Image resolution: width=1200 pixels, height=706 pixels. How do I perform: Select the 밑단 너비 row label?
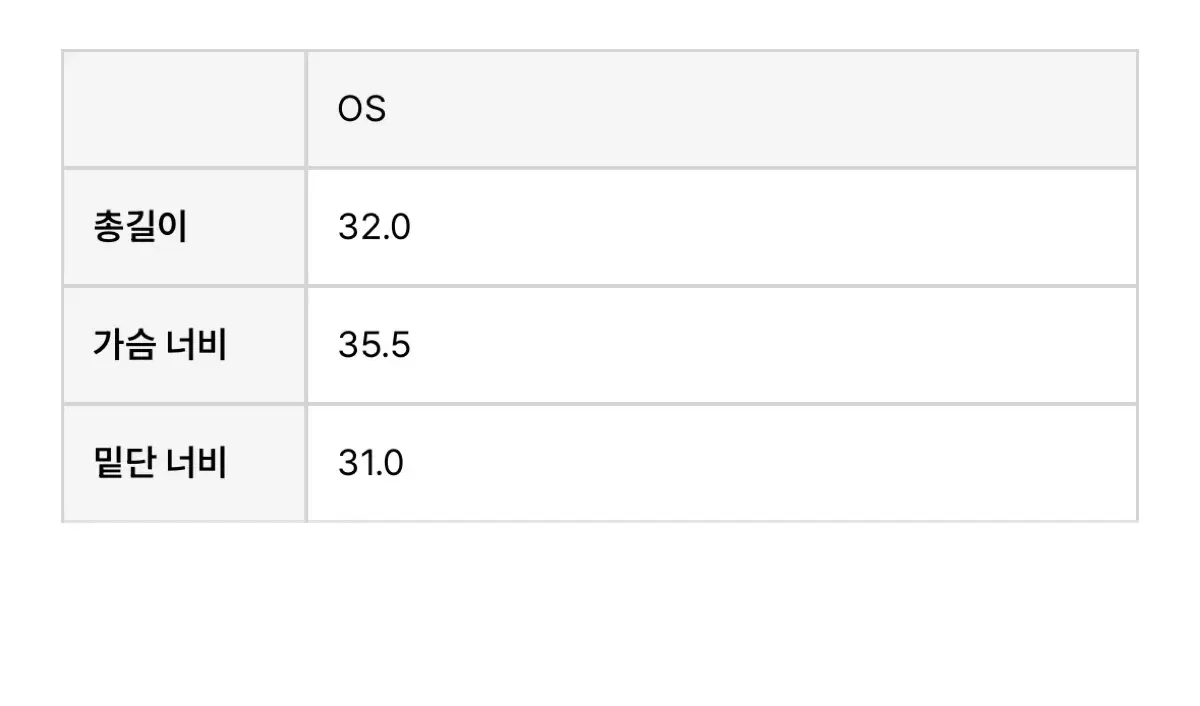pos(160,464)
